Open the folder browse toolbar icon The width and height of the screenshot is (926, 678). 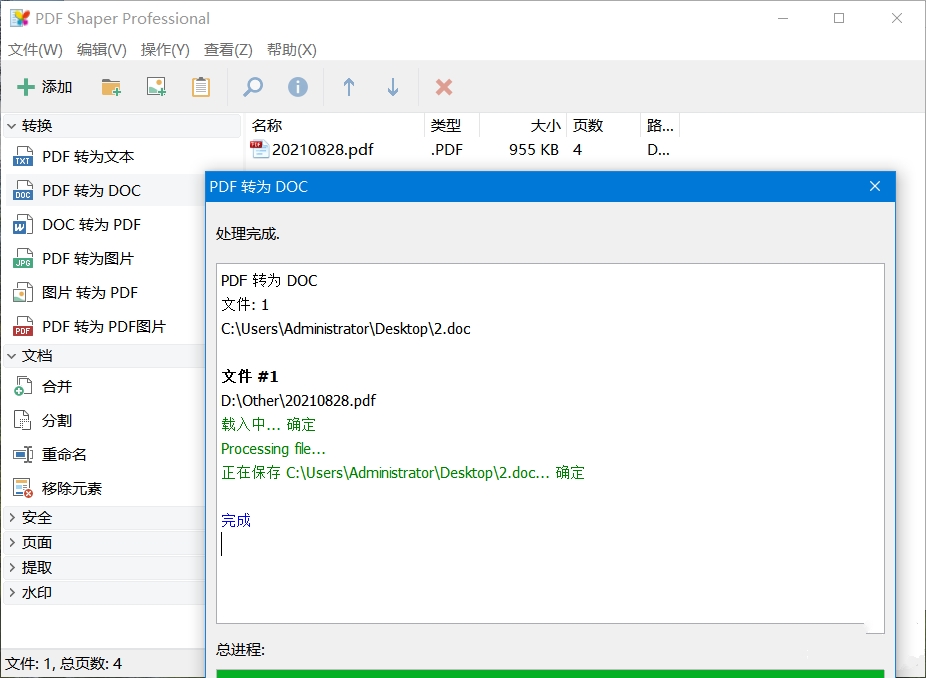tap(111, 86)
